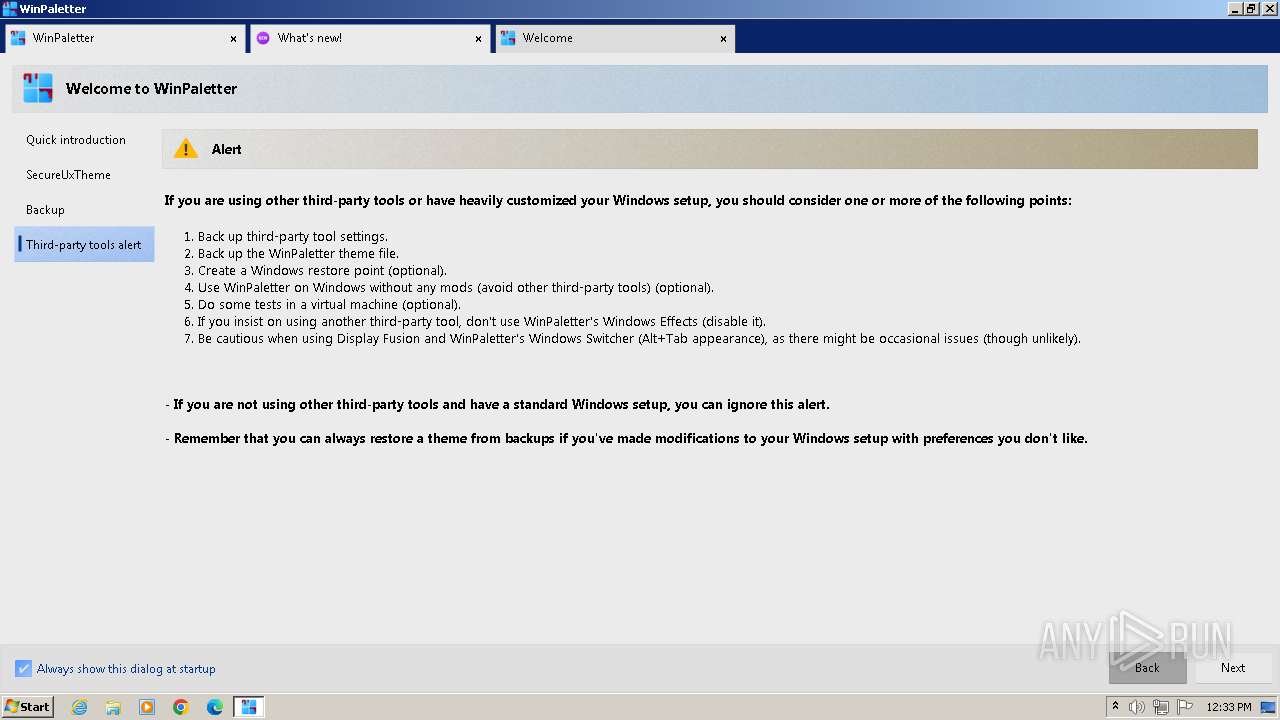Click the show desktop tray icon

coord(1269,707)
